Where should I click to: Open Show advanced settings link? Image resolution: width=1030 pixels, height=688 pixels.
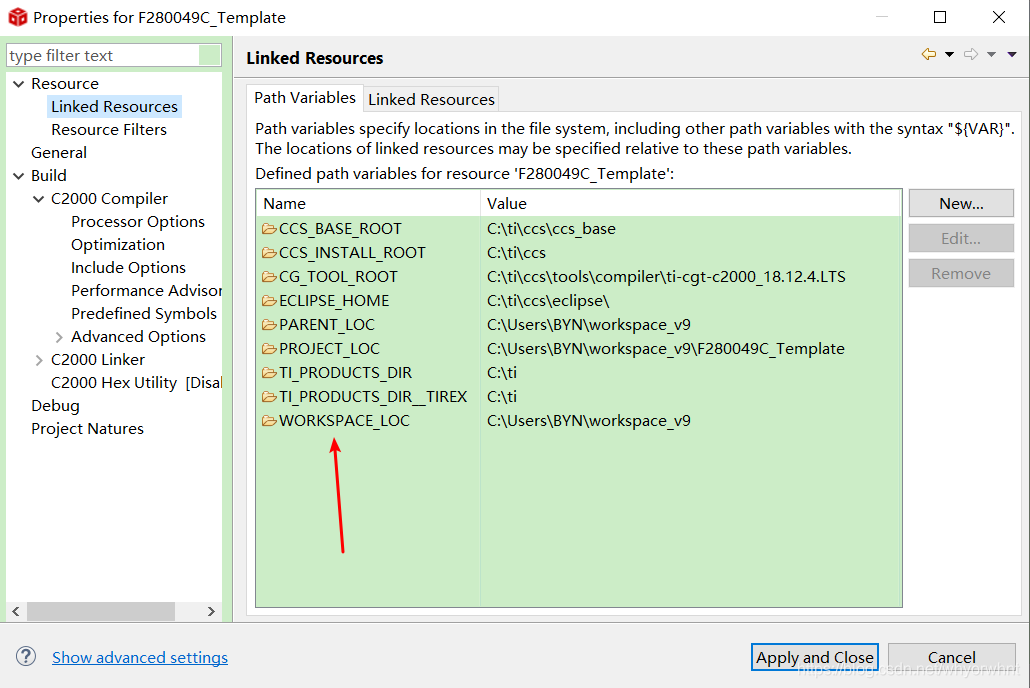(x=140, y=657)
